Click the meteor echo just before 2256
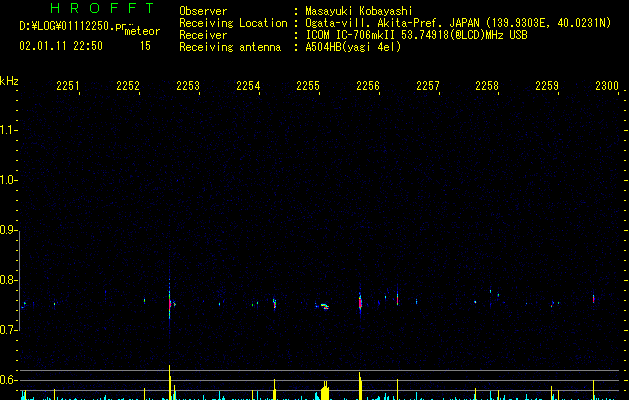Image resolution: width=629 pixels, height=400 pixels. 360,303
